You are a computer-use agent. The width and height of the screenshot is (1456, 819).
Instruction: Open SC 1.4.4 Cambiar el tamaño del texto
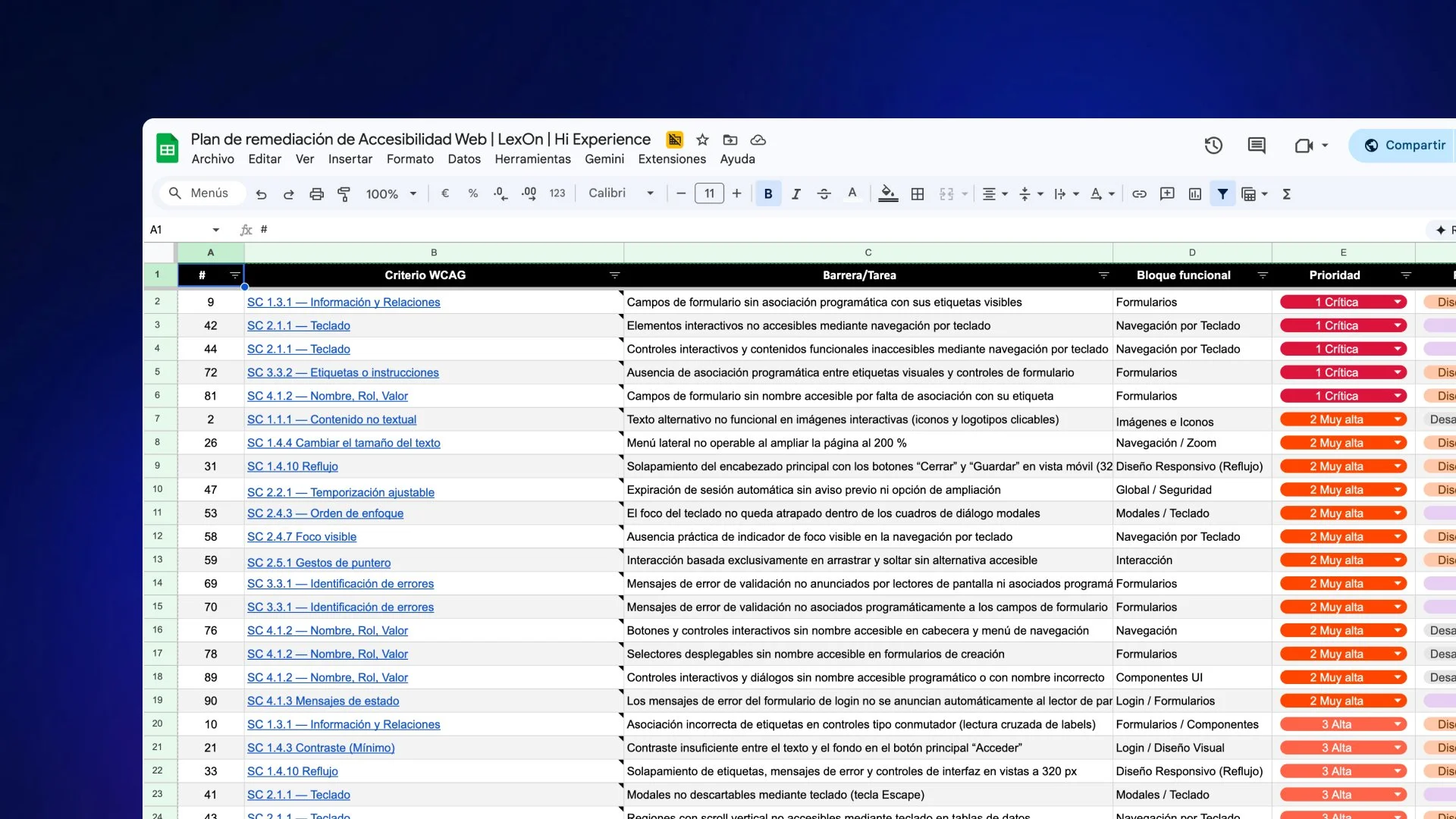tap(344, 443)
